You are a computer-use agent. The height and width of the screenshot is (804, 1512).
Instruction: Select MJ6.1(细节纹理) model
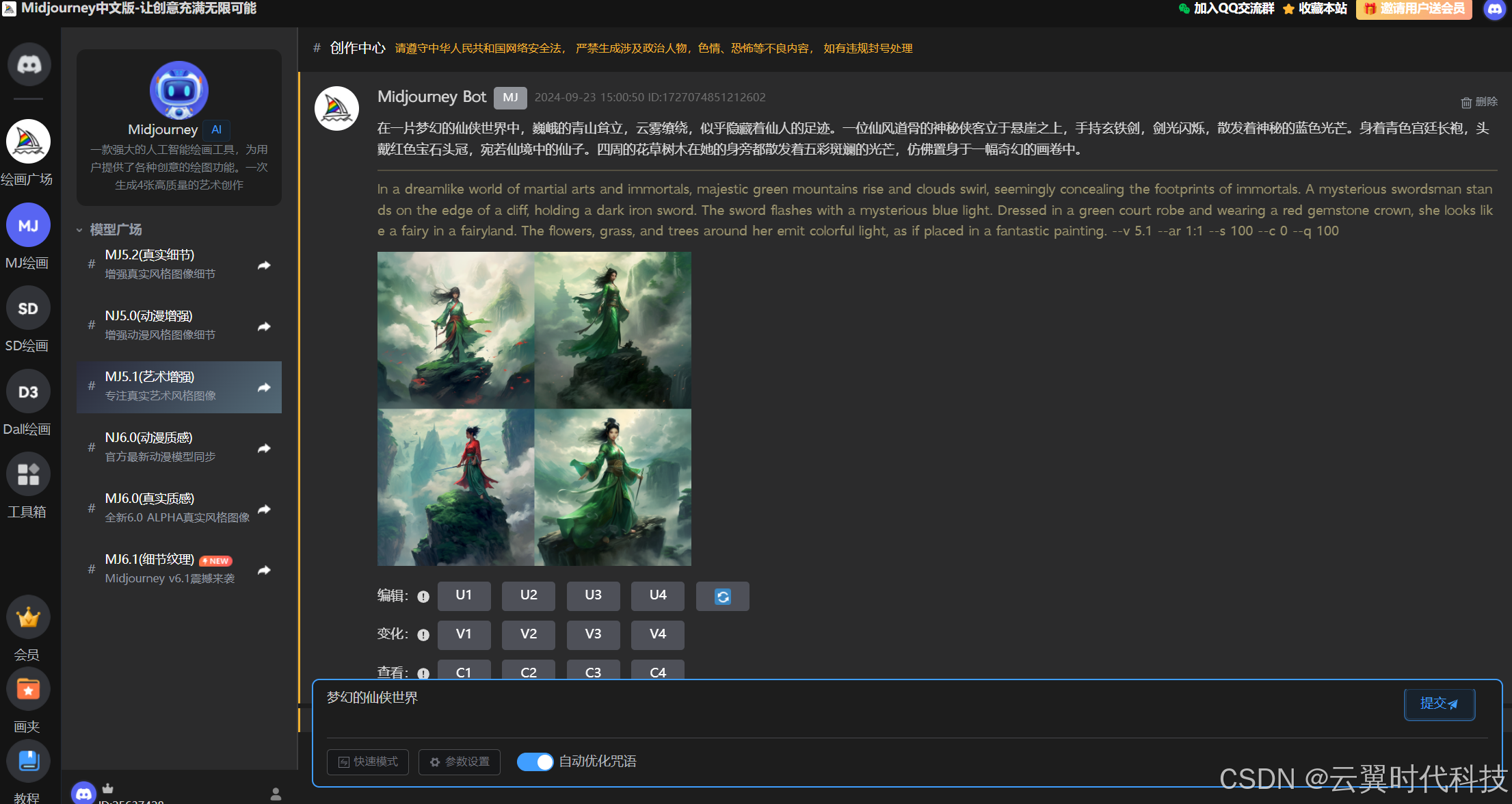(179, 569)
